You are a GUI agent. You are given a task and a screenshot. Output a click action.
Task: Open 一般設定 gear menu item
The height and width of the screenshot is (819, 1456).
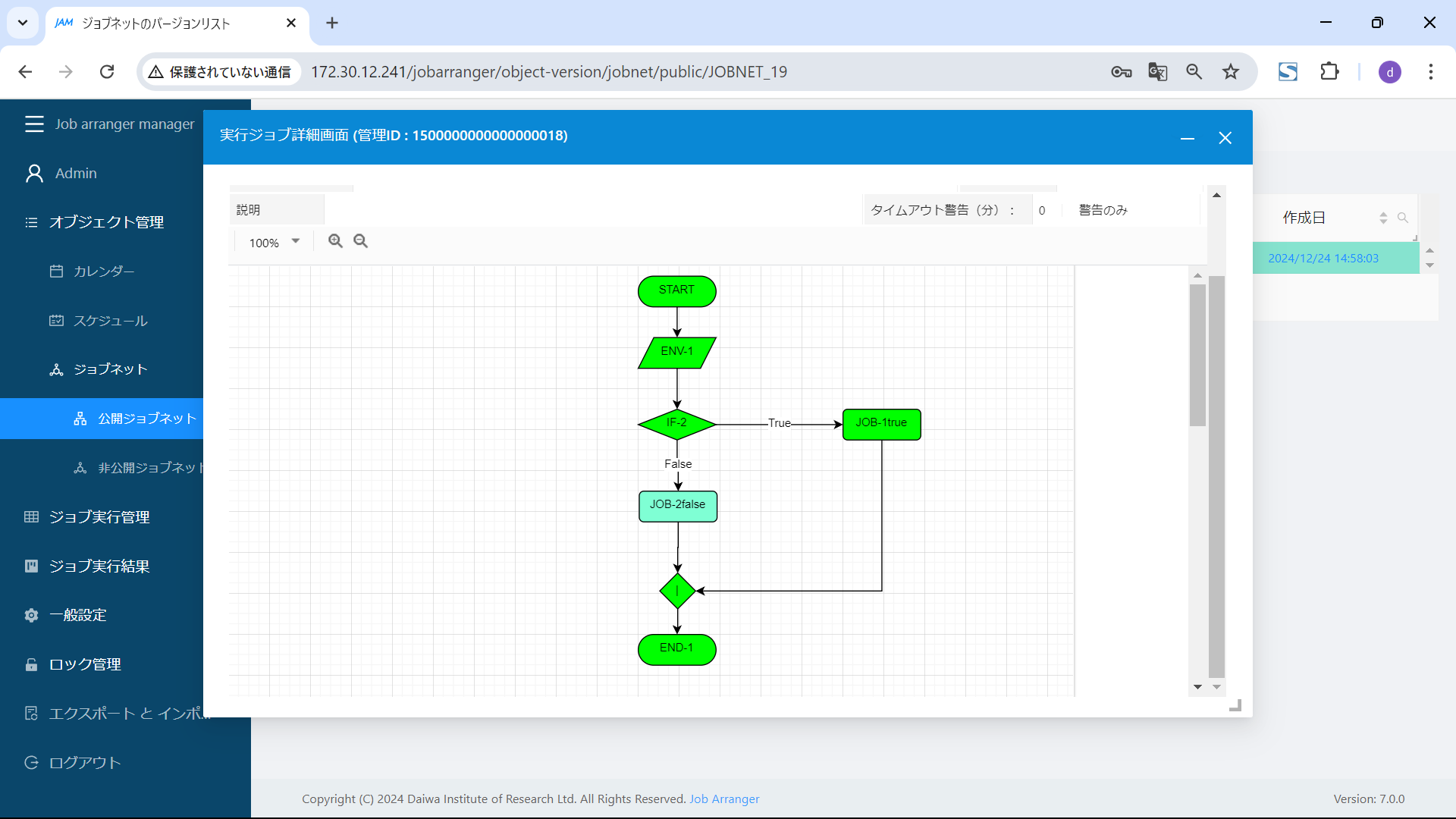point(77,615)
